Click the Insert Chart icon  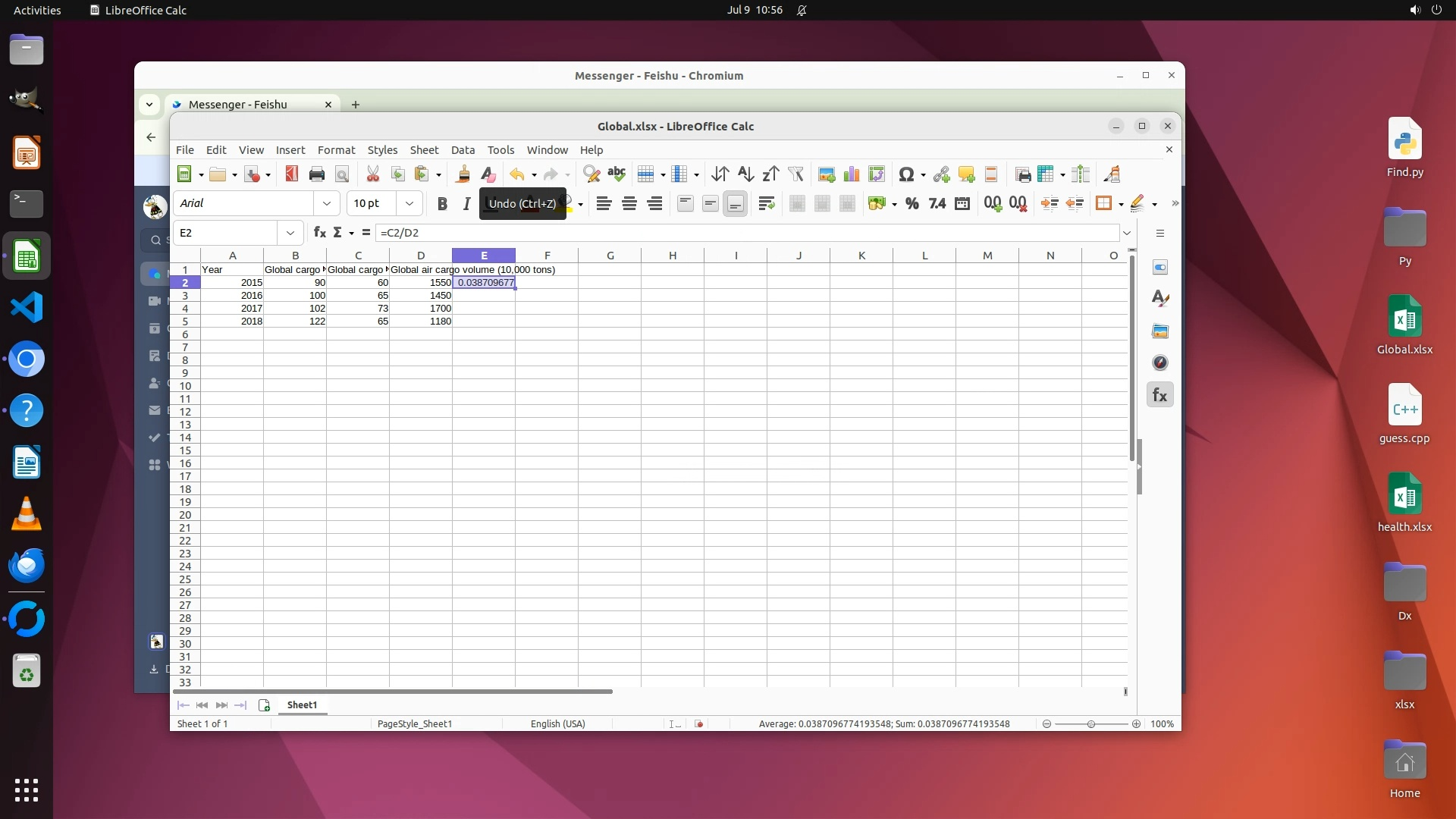click(x=852, y=174)
